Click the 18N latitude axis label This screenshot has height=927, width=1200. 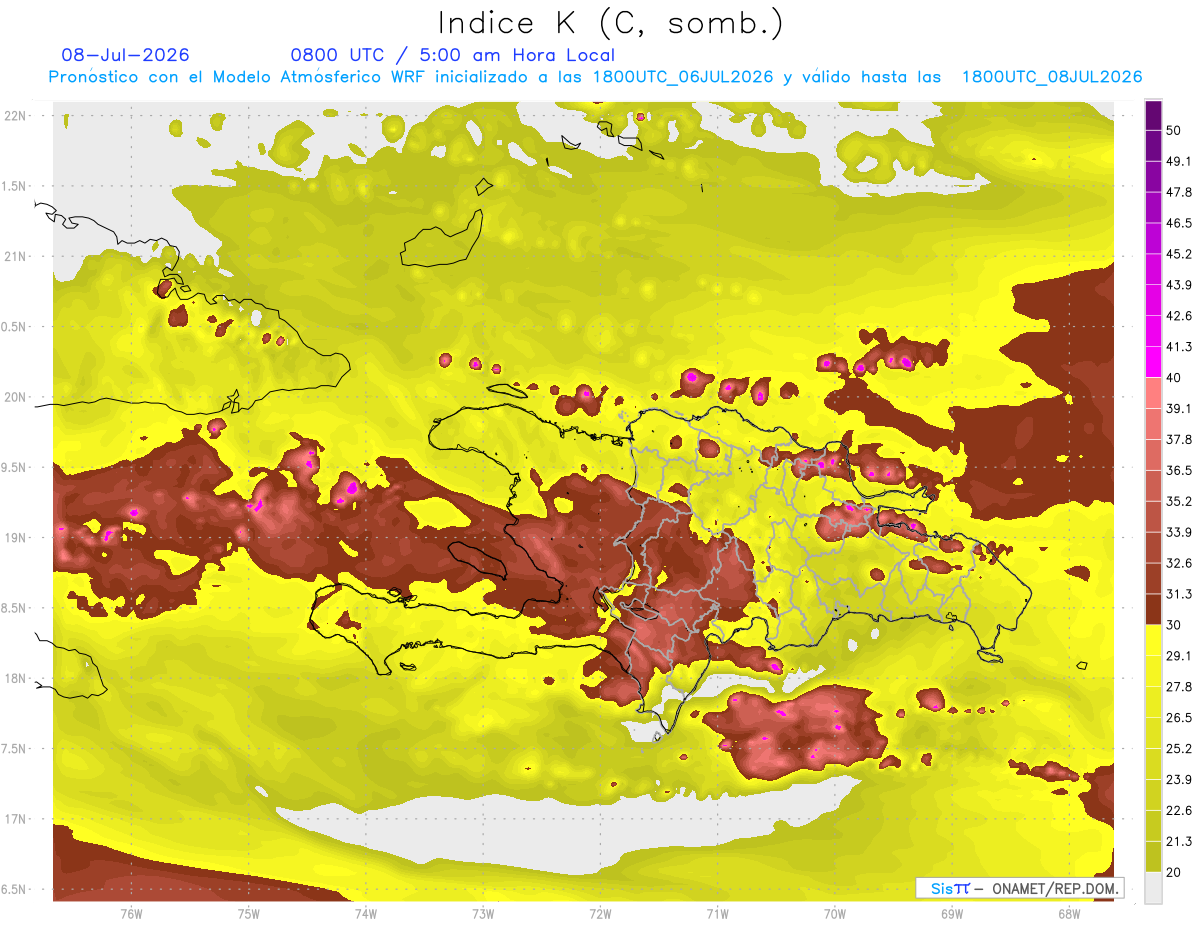point(17,679)
